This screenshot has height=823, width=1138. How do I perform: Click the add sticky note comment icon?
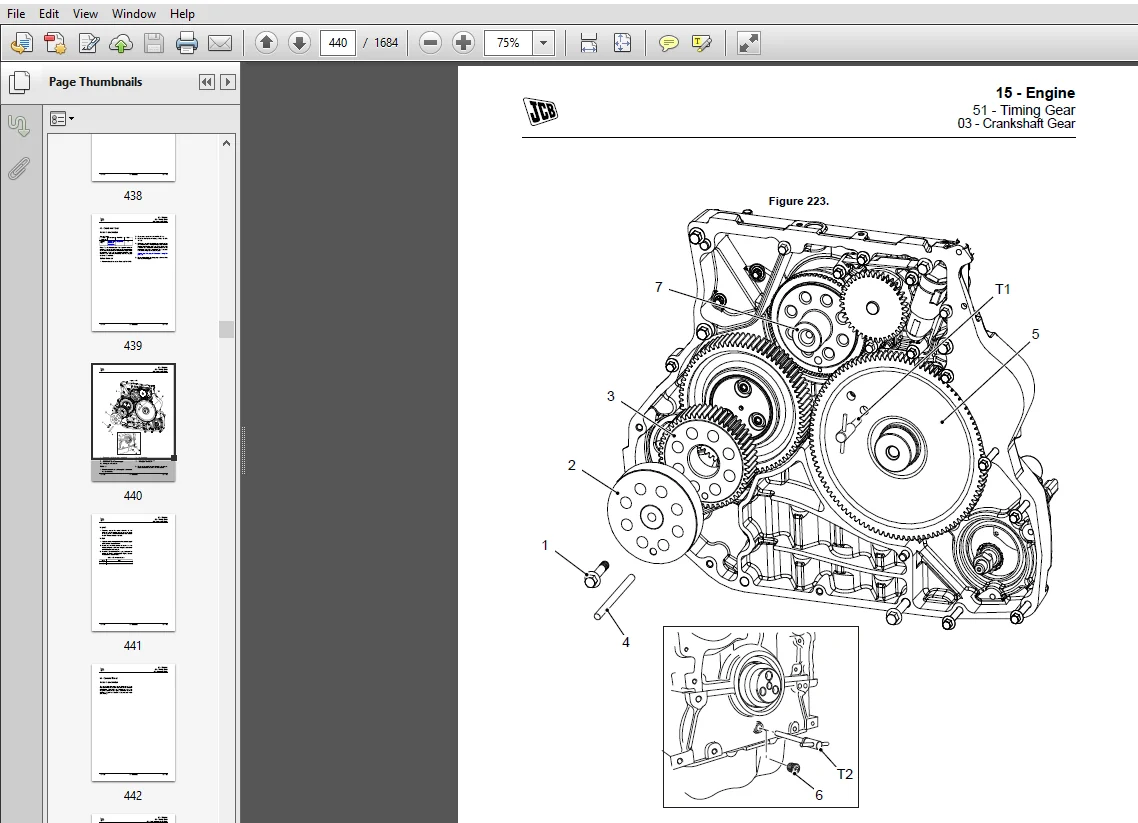coord(668,43)
